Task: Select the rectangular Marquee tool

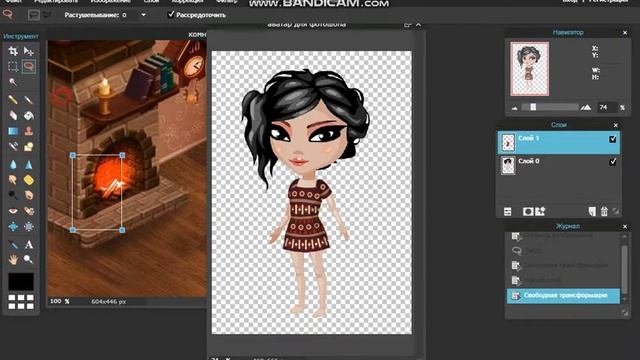Action: pos(13,66)
